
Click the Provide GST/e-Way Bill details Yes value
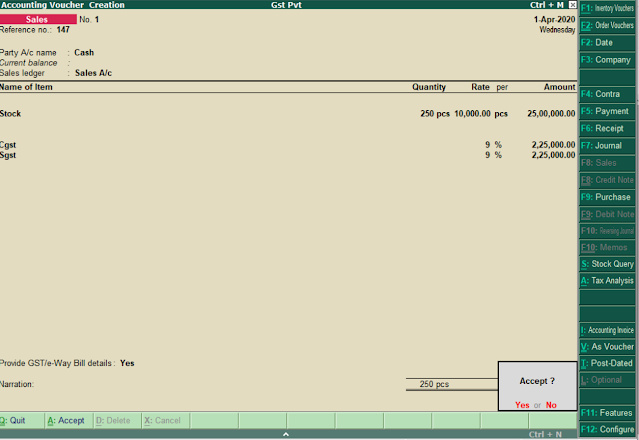point(127,363)
